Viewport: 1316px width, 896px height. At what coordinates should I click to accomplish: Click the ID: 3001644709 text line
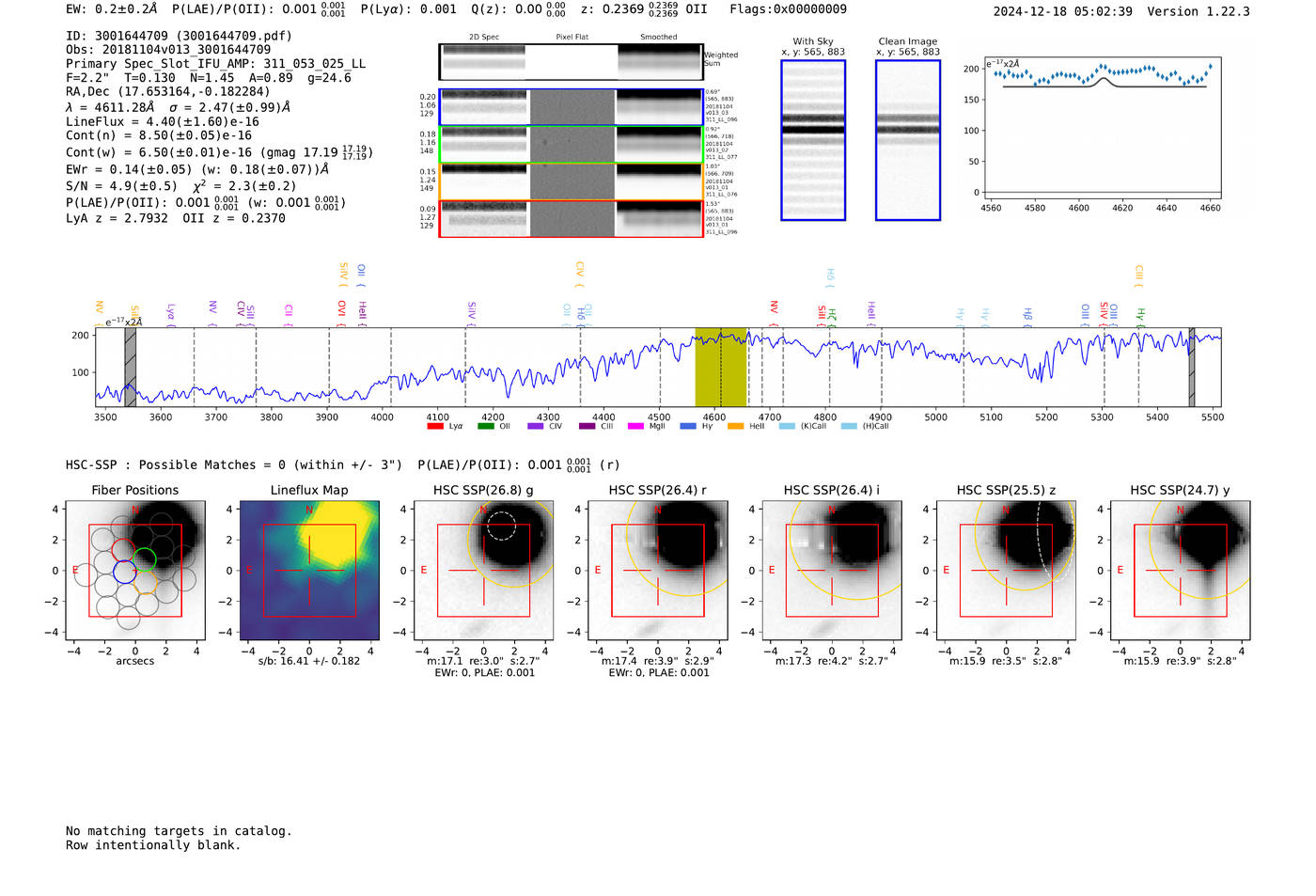pos(179,36)
